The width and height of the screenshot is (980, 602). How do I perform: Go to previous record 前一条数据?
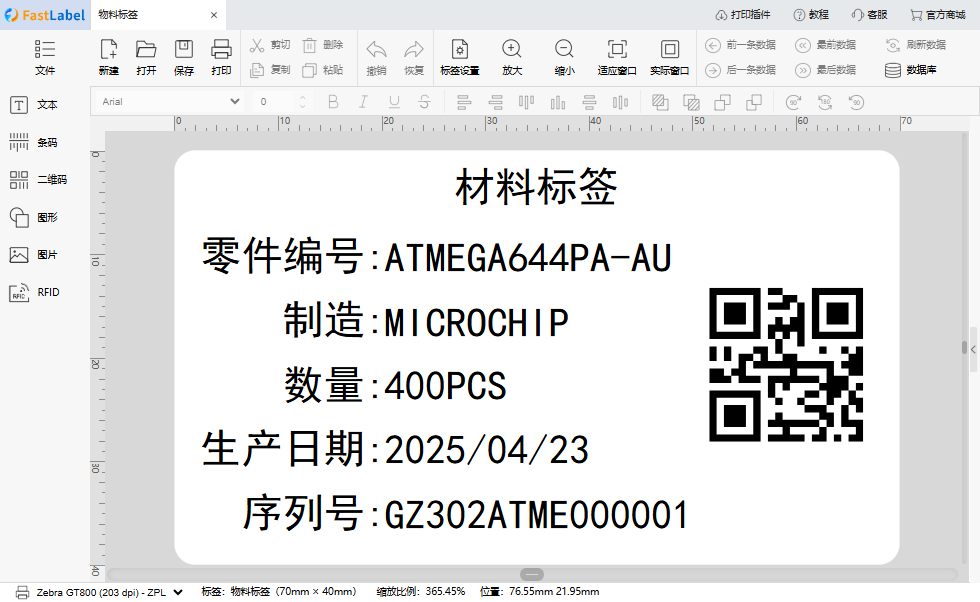(741, 45)
